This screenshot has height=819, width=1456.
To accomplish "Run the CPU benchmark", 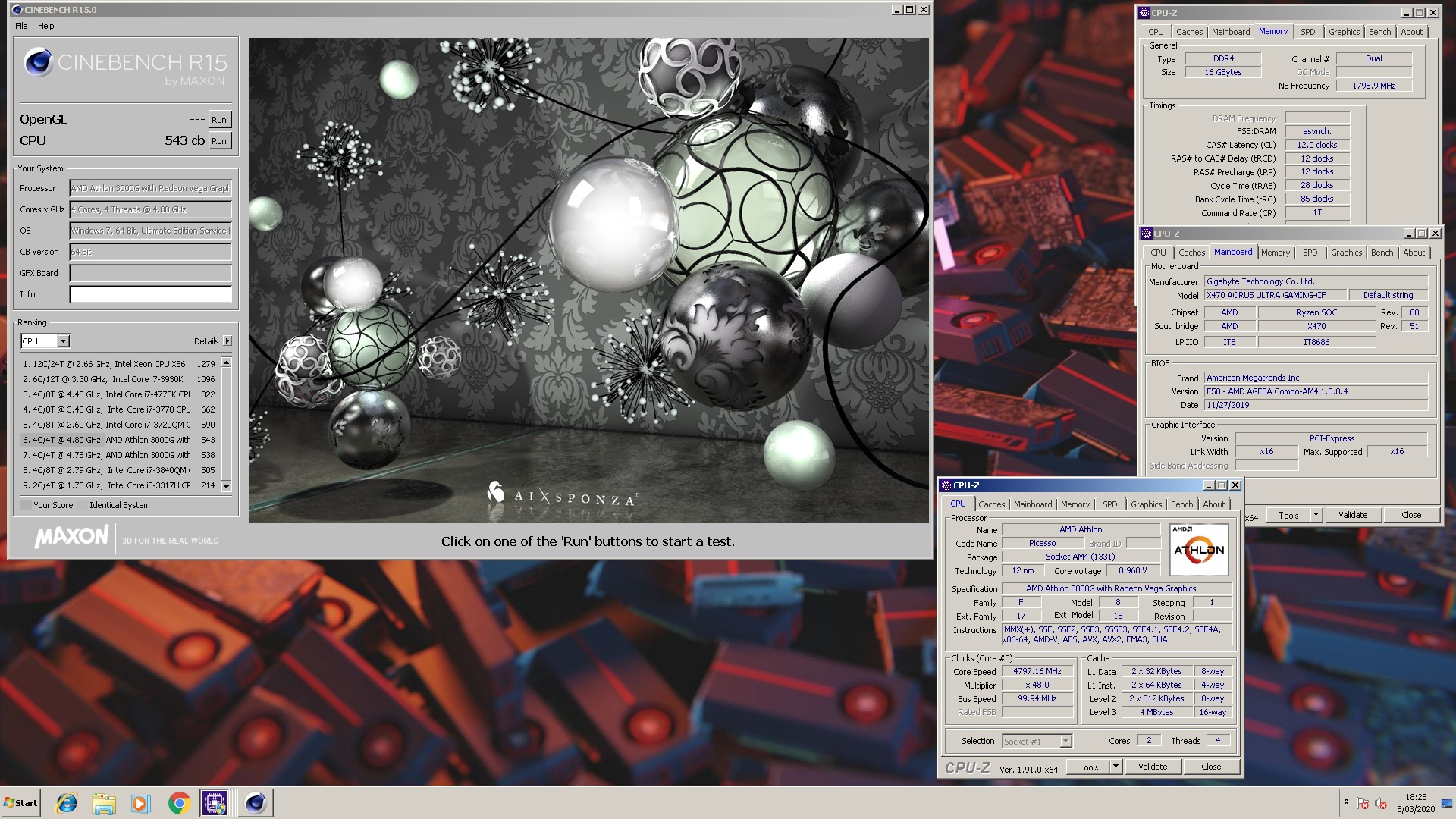I will (219, 141).
